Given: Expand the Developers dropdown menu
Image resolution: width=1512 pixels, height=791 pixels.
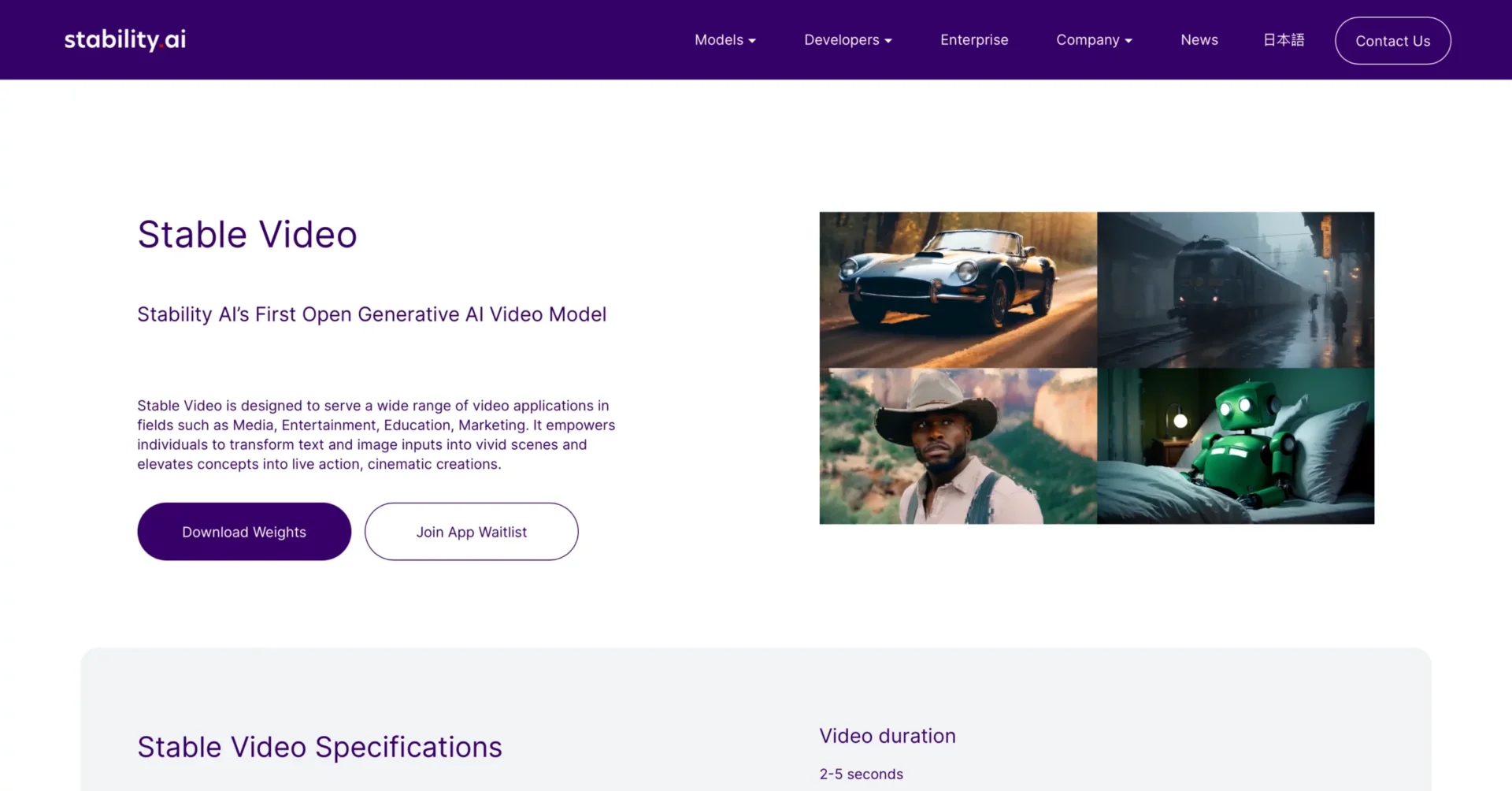Looking at the screenshot, I should pos(848,40).
